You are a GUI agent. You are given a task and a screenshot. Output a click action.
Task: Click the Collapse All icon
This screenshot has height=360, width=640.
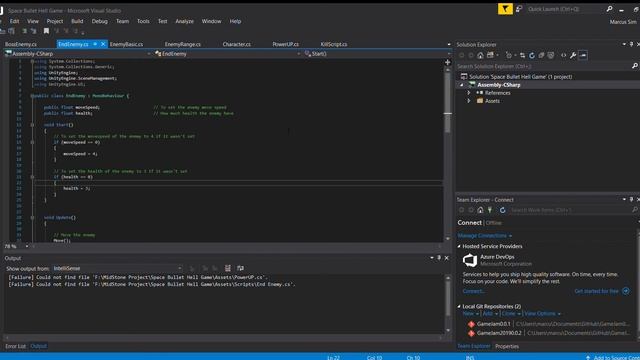tap(541, 55)
